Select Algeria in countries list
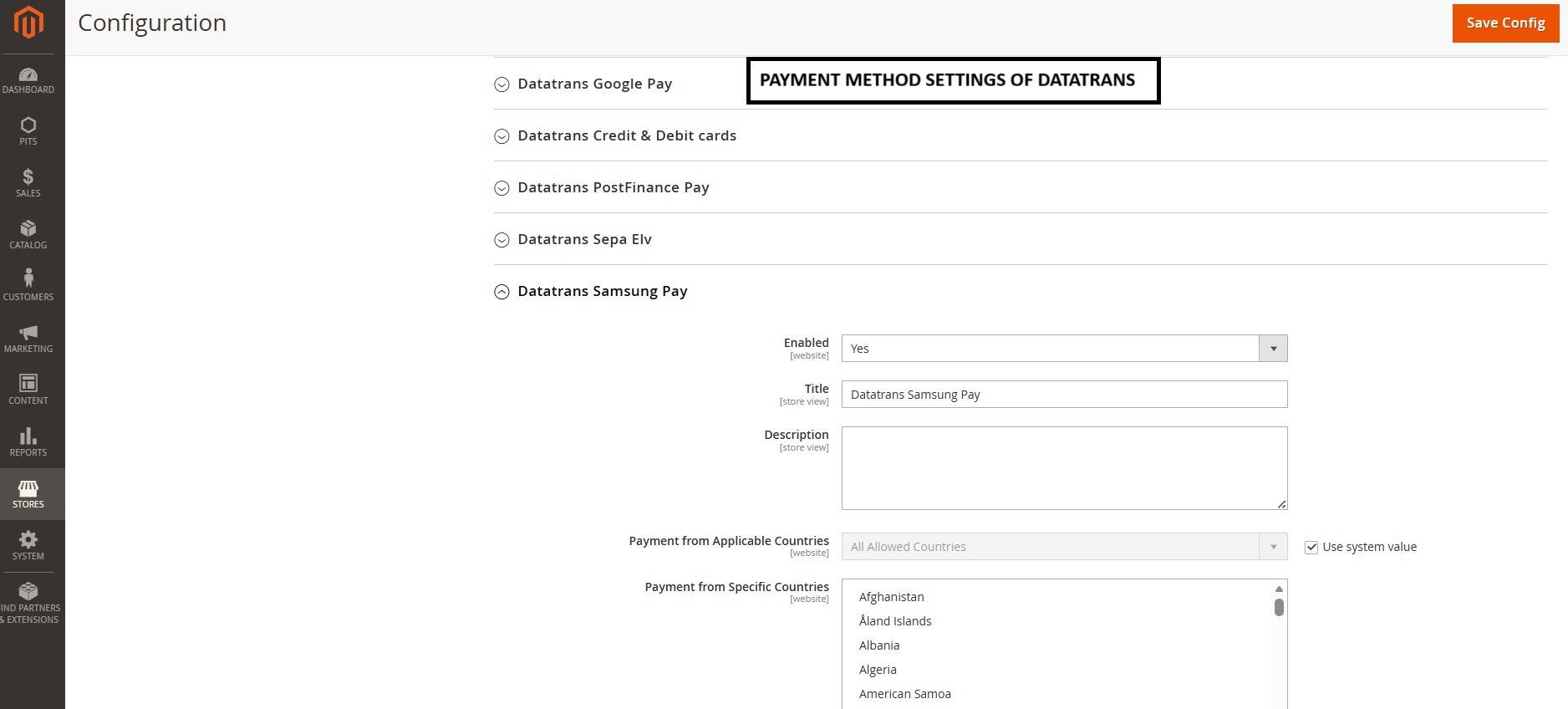Viewport: 1568px width, 709px height. [x=878, y=670]
